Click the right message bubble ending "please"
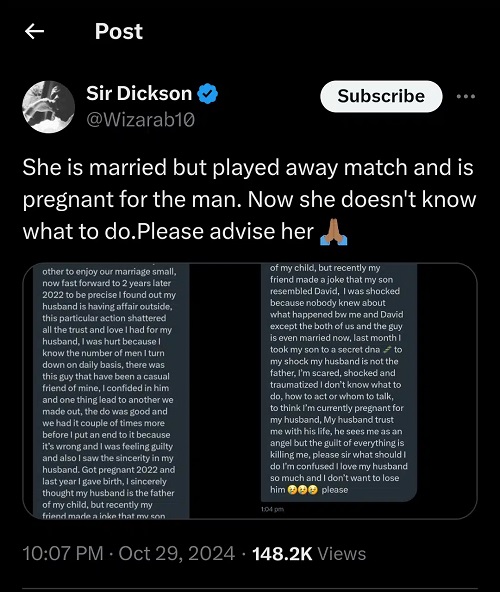The height and width of the screenshot is (592, 500). click(339, 383)
